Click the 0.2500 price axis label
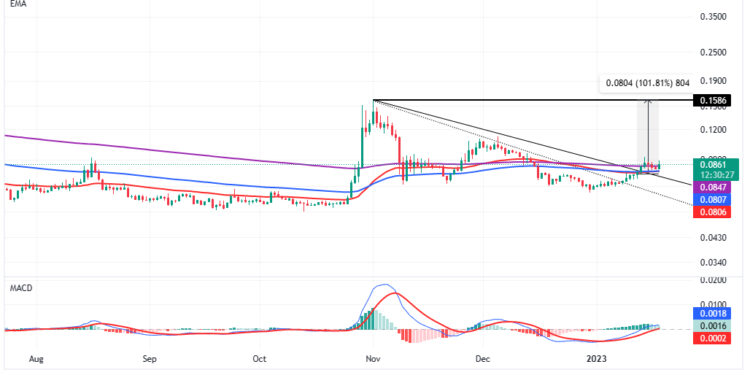 [x=713, y=52]
